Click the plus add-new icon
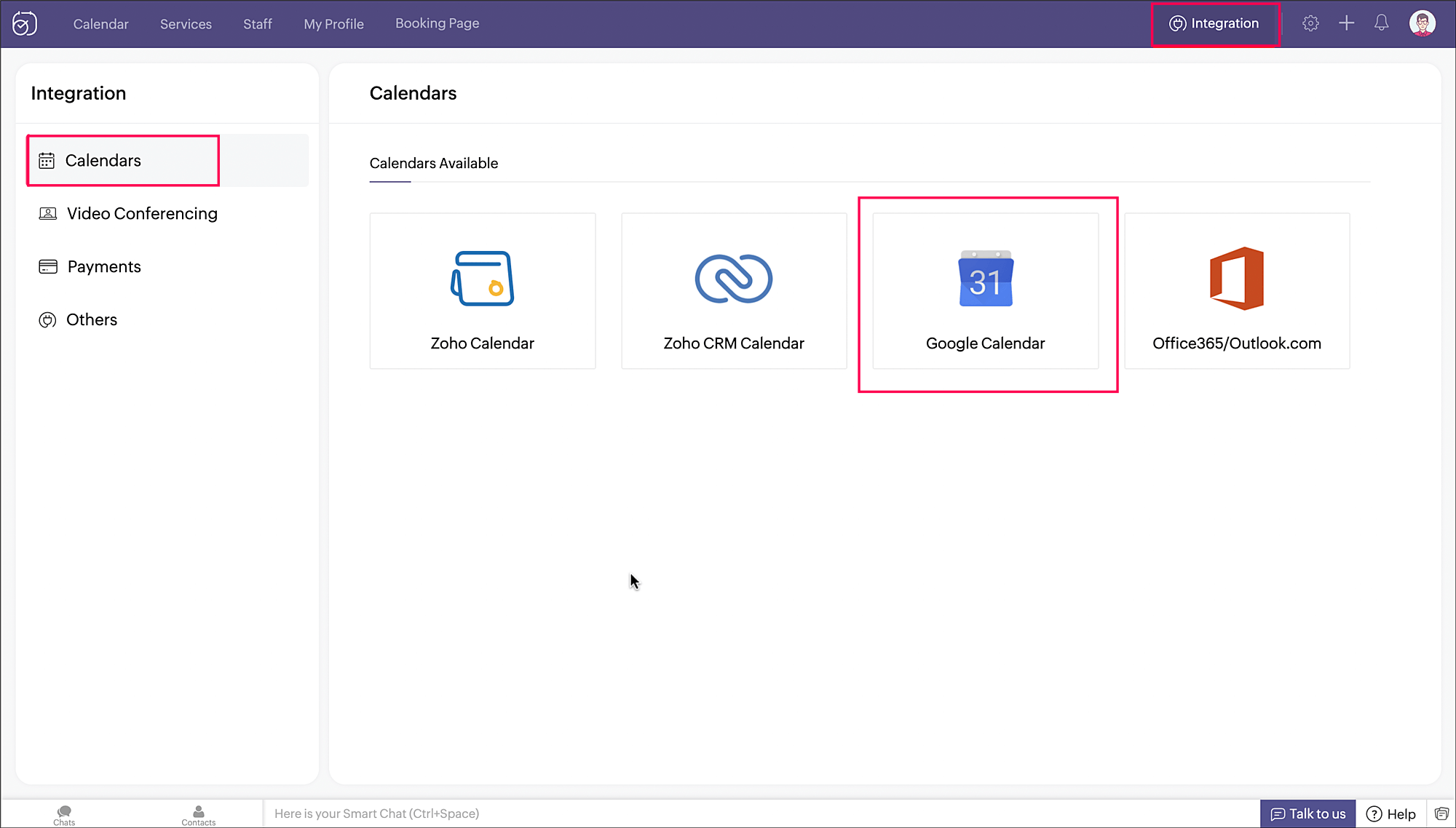 (x=1346, y=23)
